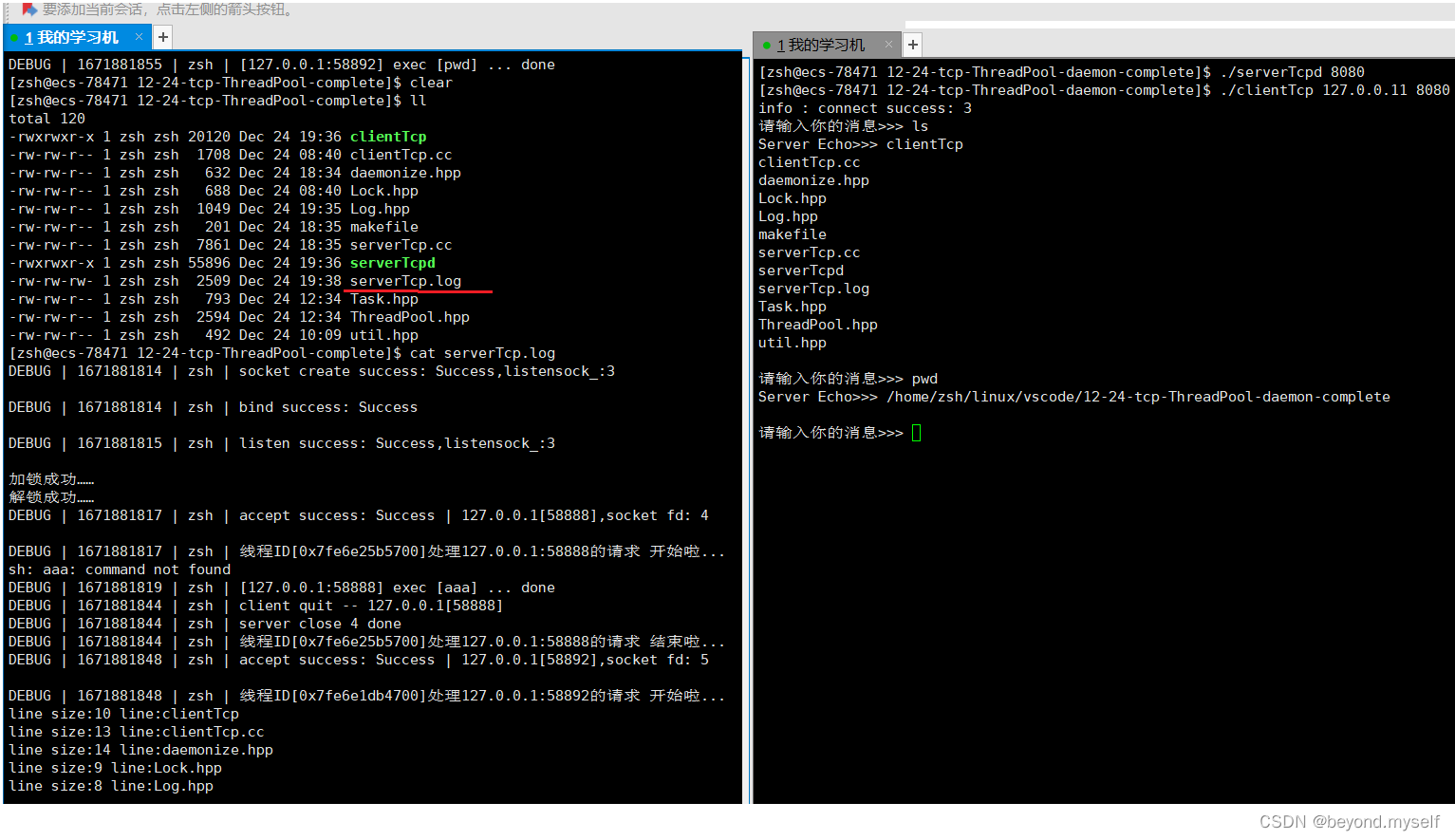This screenshot has width=1455, height=840.
Task: Click 'total 120' line in left terminal
Action: coord(47,119)
